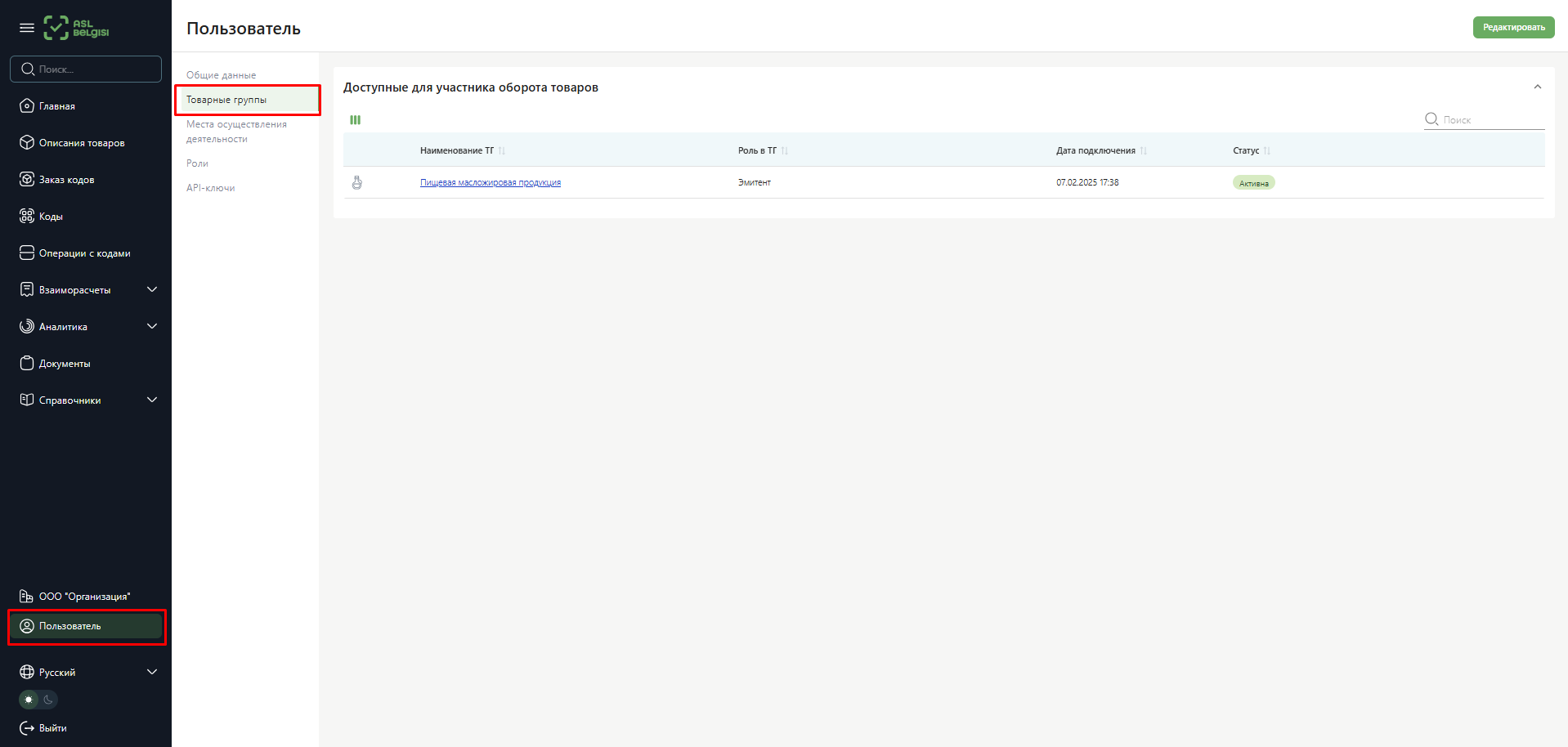Click the Выйти logout icon
This screenshot has width=1568, height=747.
point(27,727)
